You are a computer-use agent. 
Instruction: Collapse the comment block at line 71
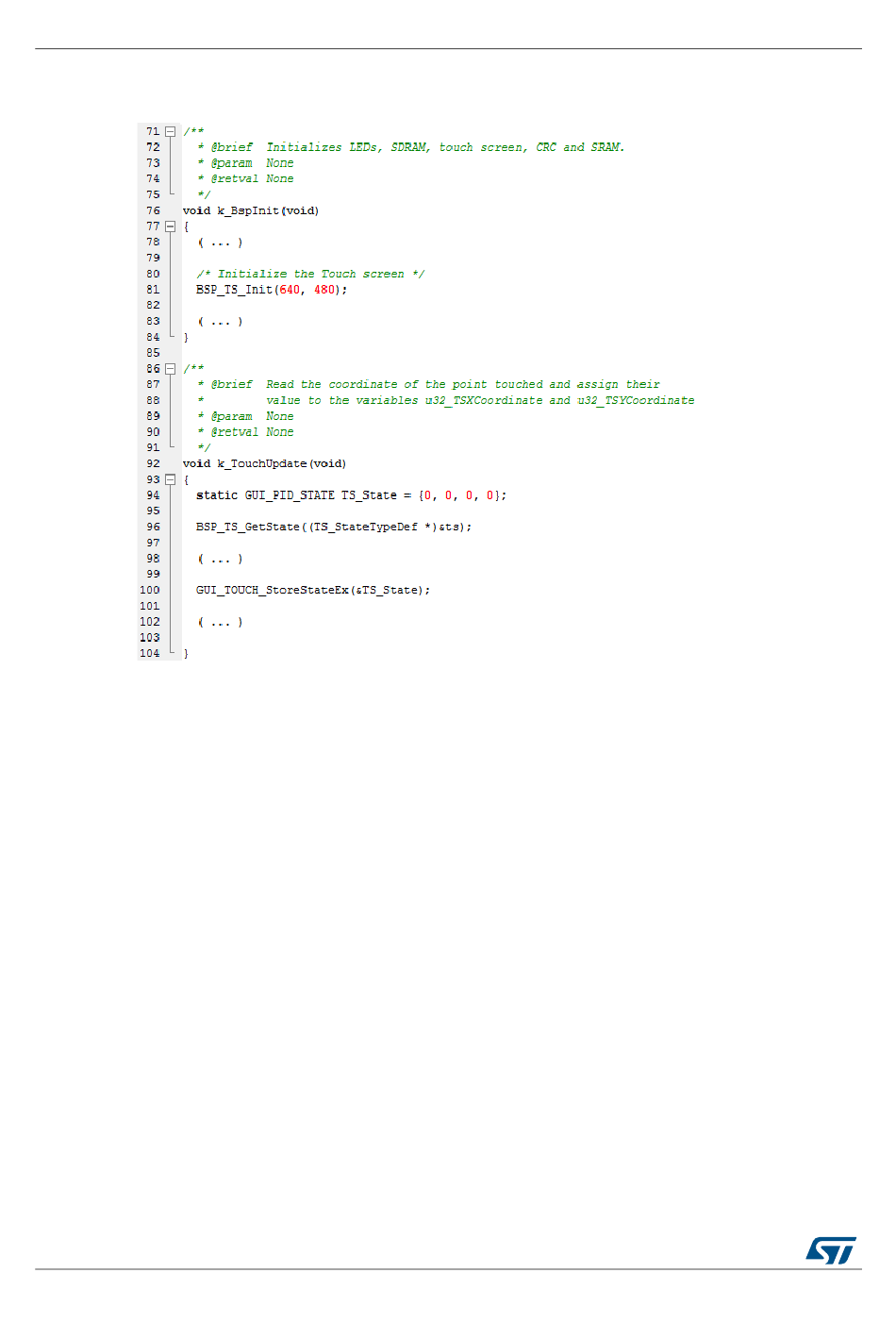171,131
